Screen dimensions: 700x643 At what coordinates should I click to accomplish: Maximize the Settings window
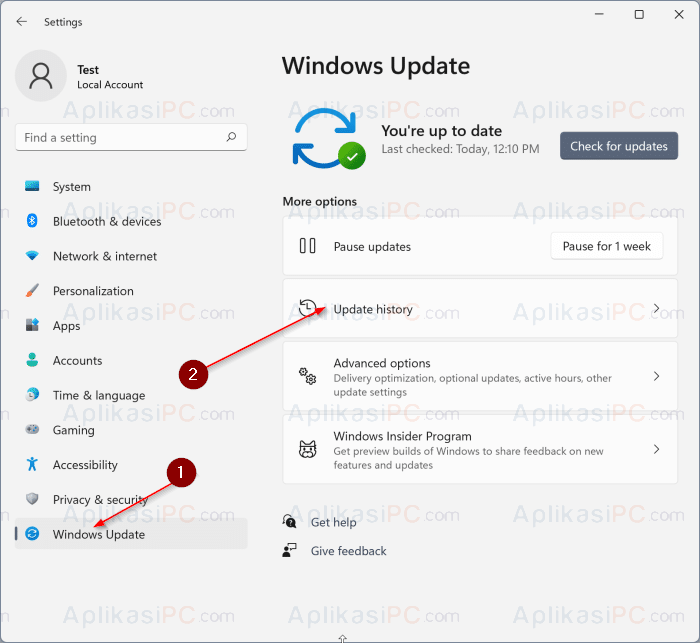[639, 14]
